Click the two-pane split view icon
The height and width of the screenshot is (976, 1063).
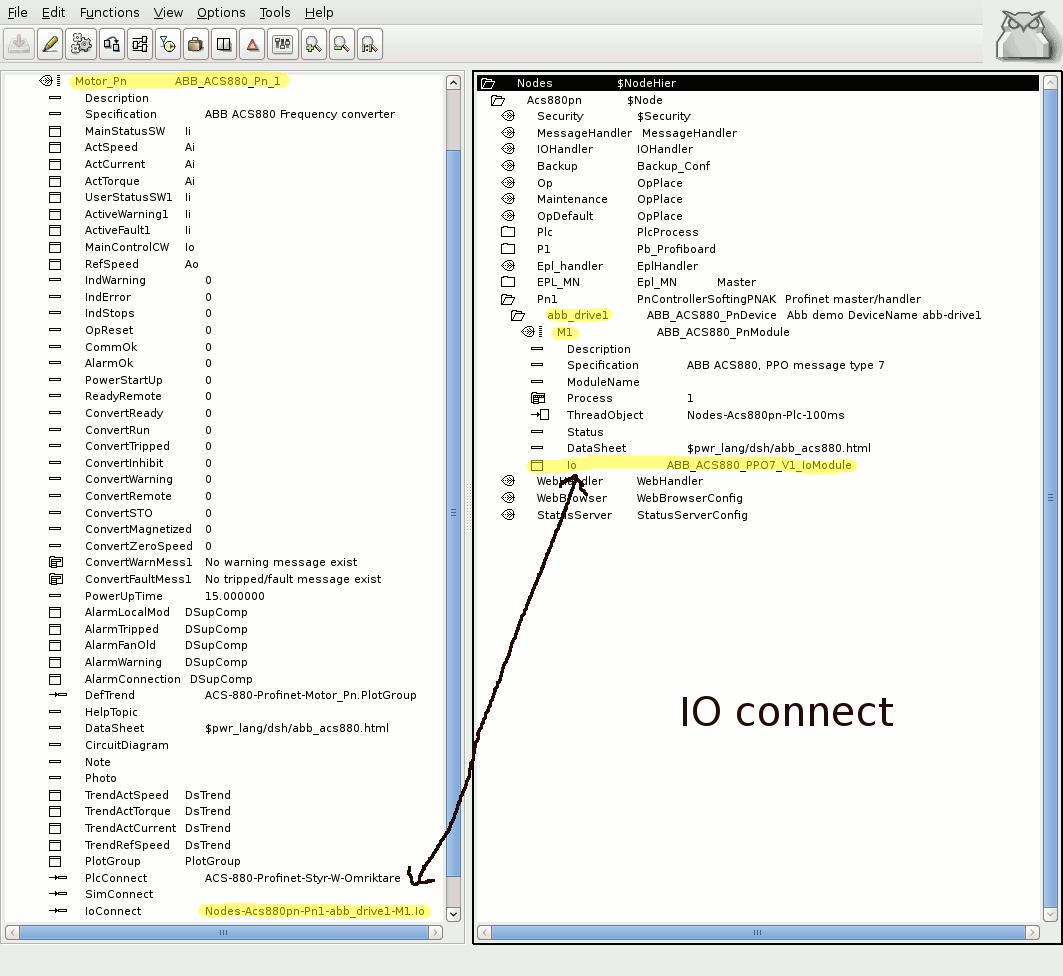point(224,45)
